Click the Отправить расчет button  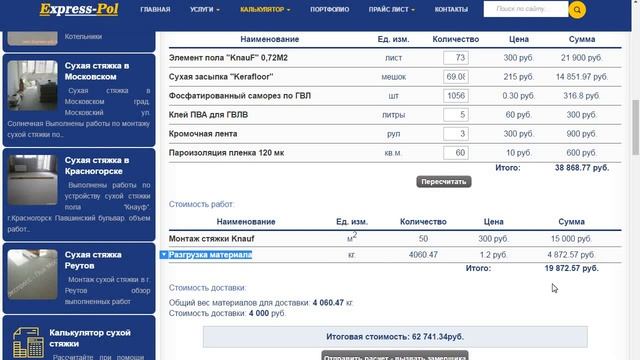395,355
